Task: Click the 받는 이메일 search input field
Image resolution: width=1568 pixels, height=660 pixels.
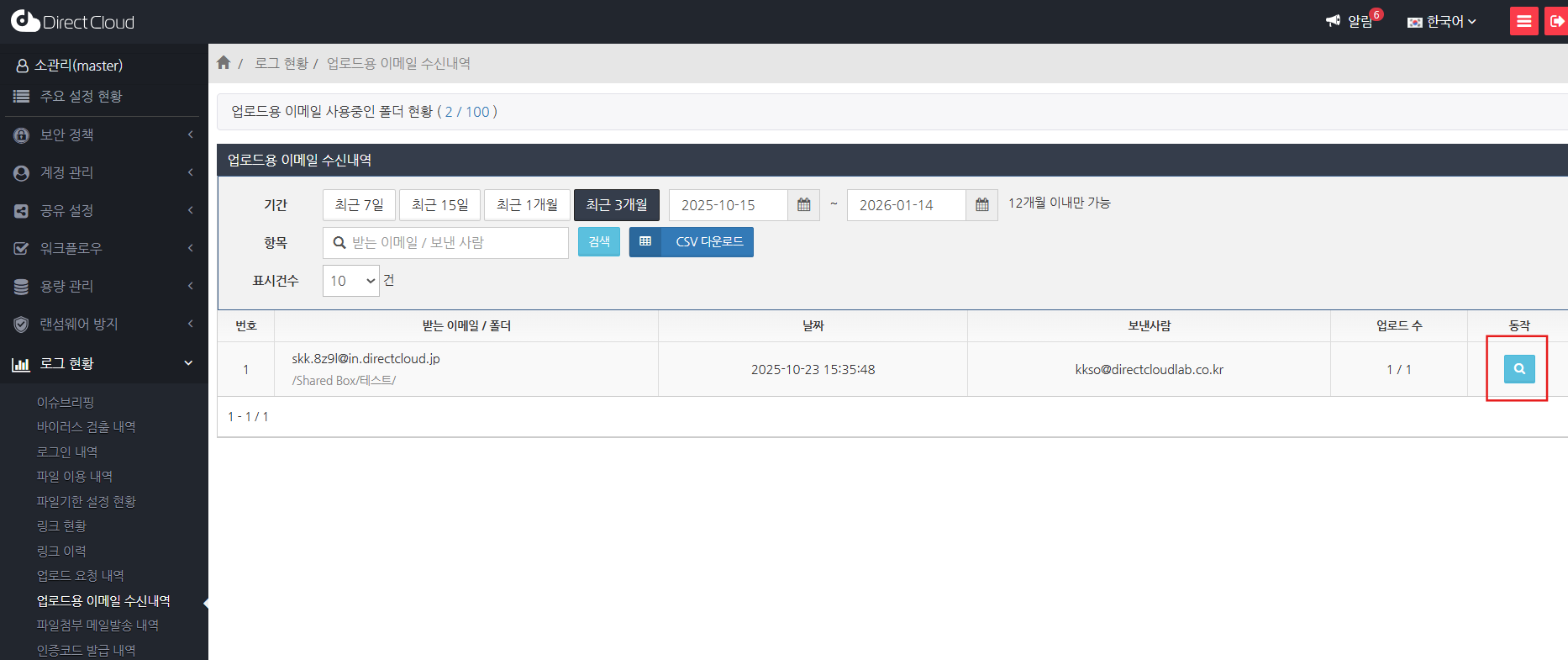Action: [x=454, y=243]
